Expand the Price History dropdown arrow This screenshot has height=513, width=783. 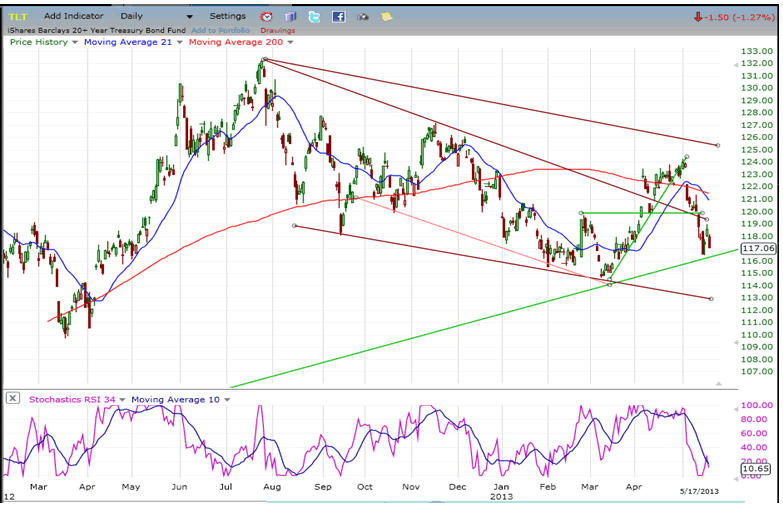(74, 42)
